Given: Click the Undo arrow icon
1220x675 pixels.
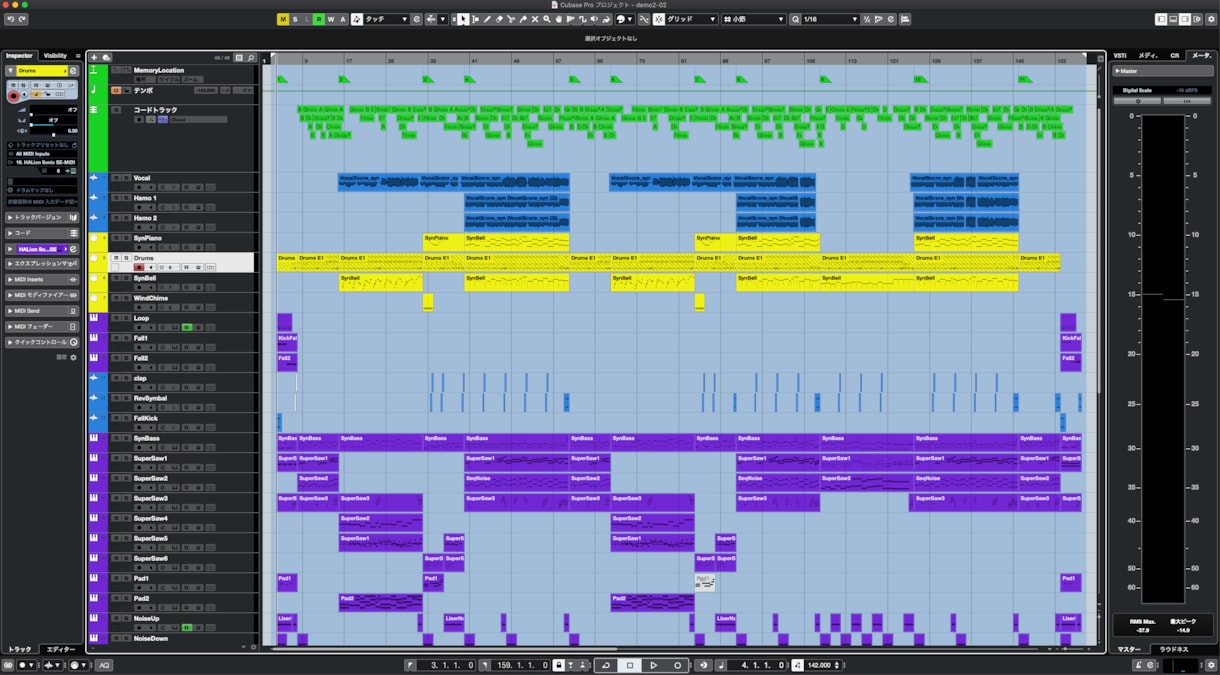Looking at the screenshot, I should click(x=10, y=19).
